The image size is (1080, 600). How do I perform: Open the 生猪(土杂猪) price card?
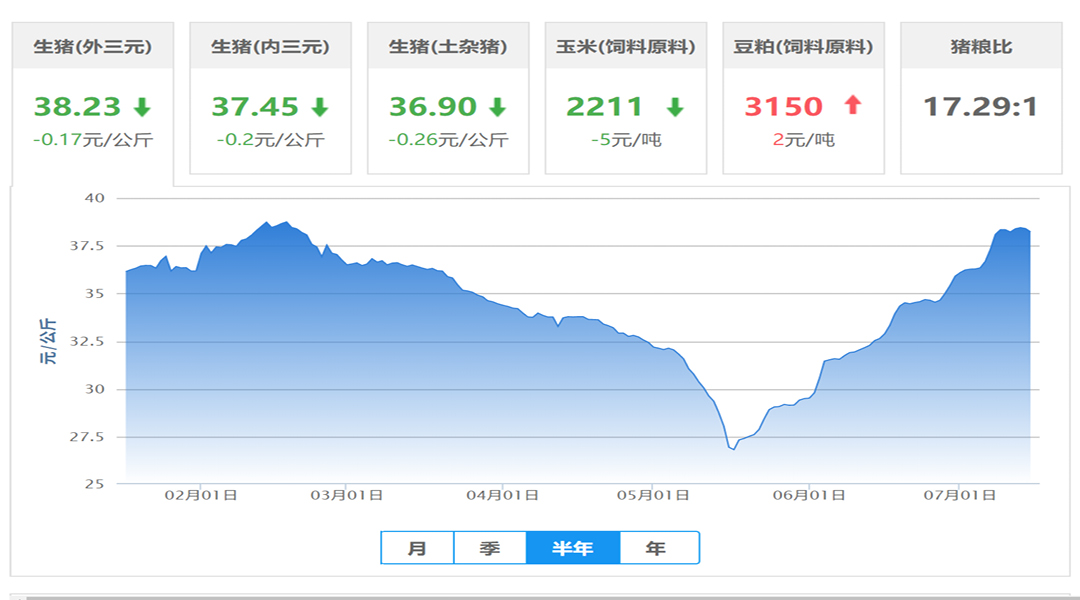tap(448, 99)
